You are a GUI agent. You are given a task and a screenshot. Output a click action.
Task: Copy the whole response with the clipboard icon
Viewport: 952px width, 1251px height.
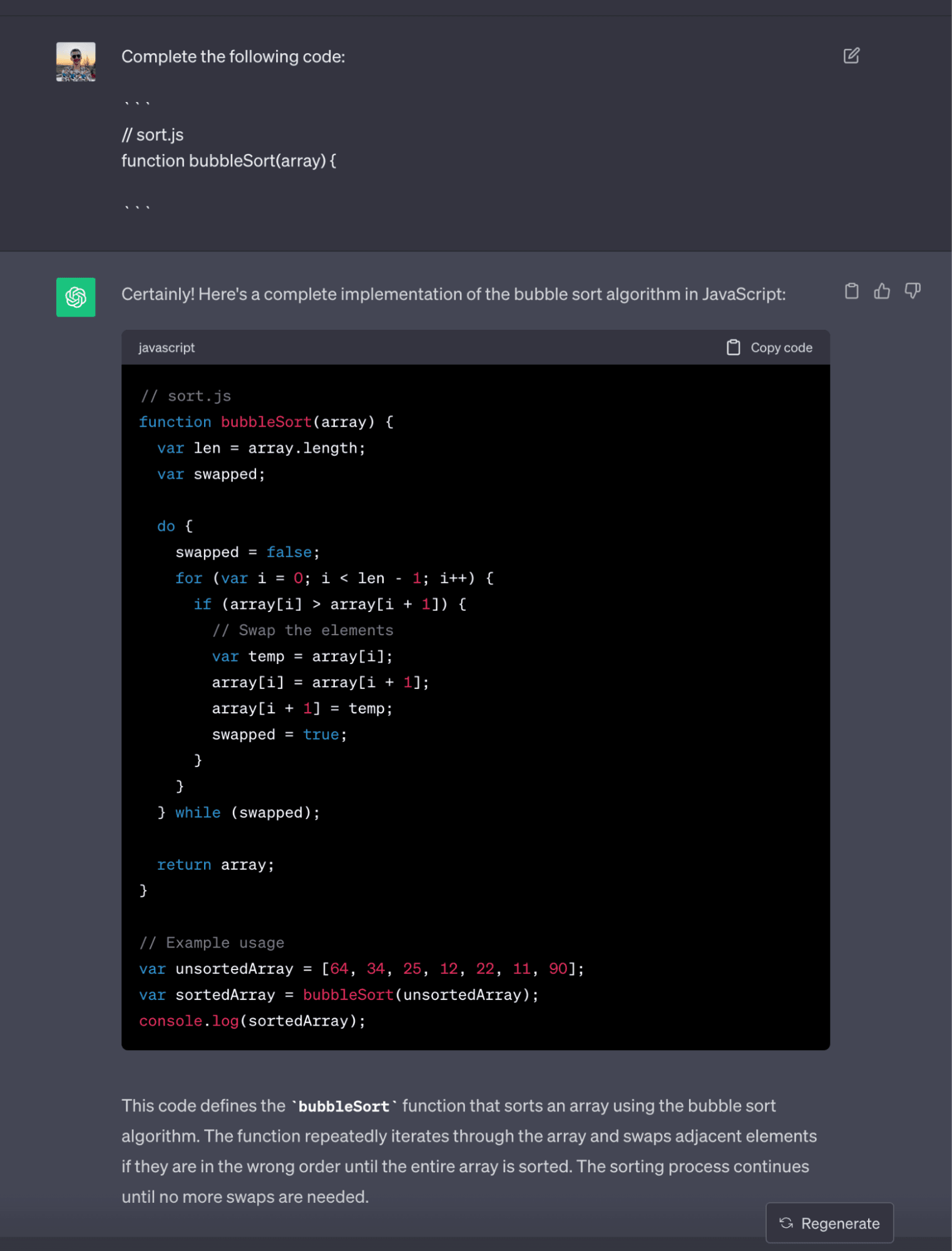coord(851,291)
